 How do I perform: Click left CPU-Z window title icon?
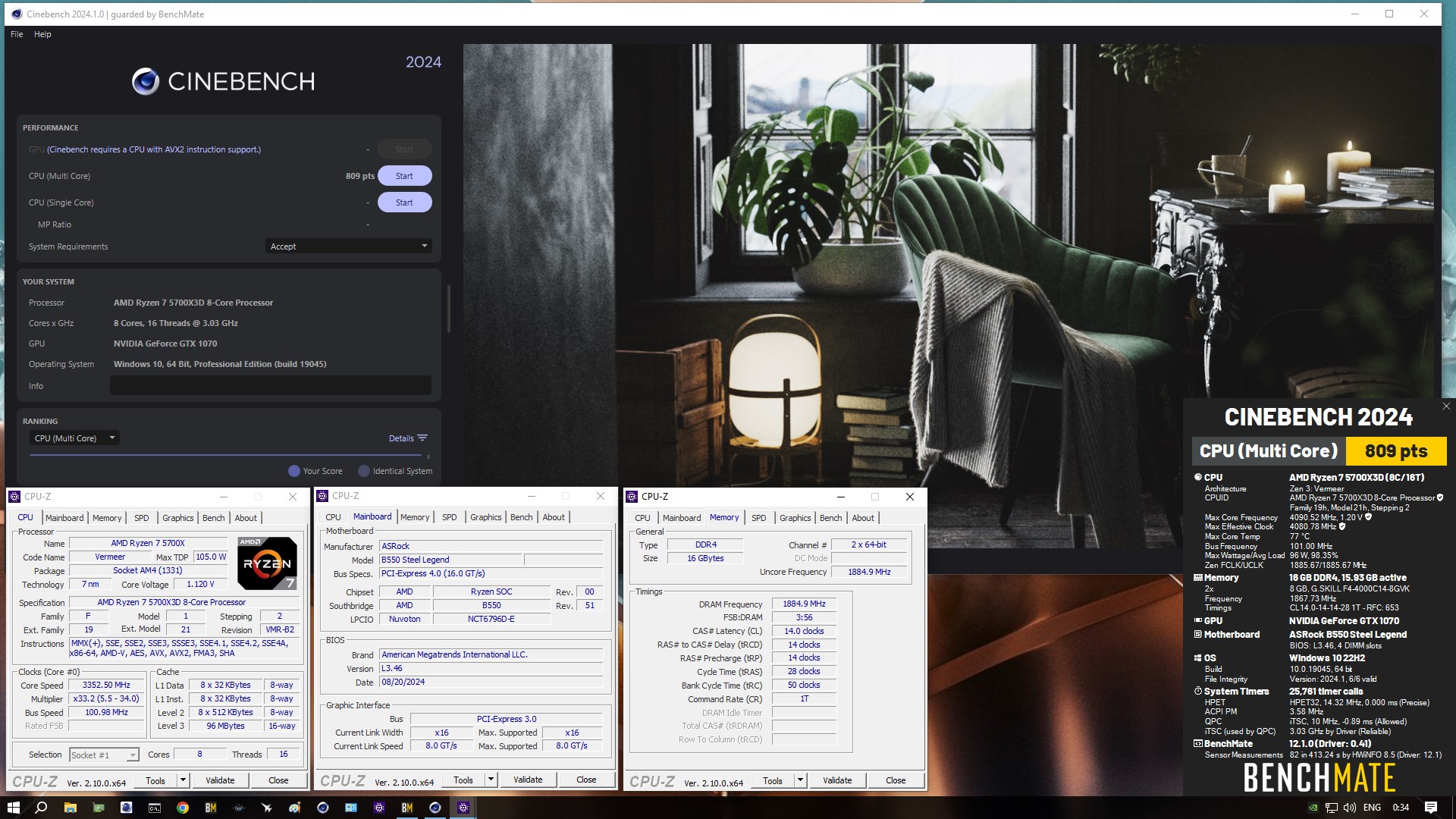[14, 497]
